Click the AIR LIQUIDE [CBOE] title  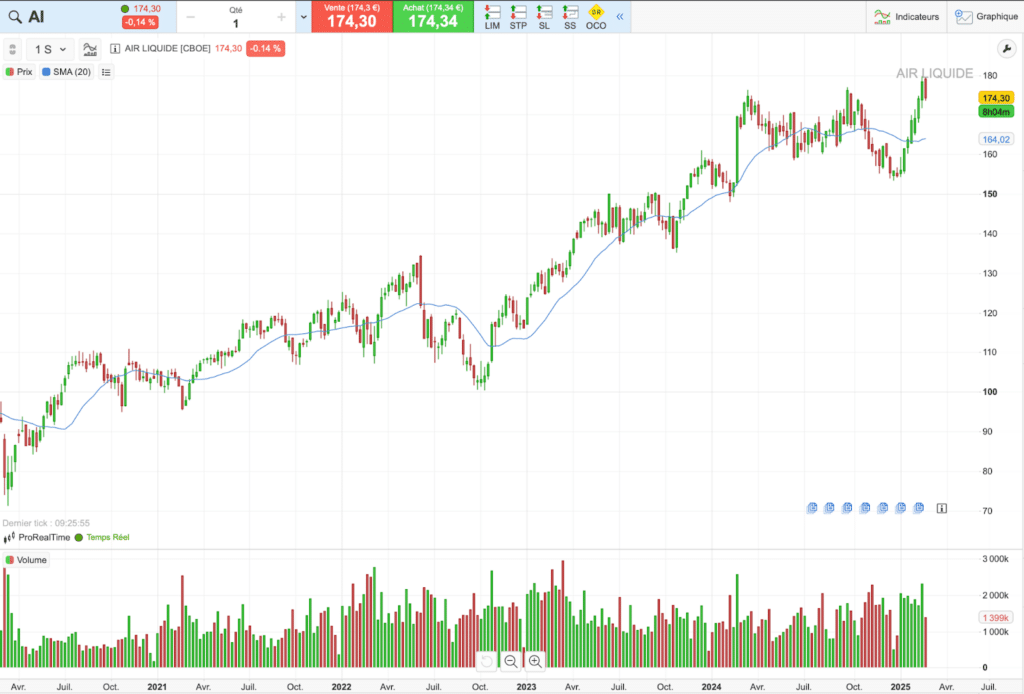click(167, 48)
